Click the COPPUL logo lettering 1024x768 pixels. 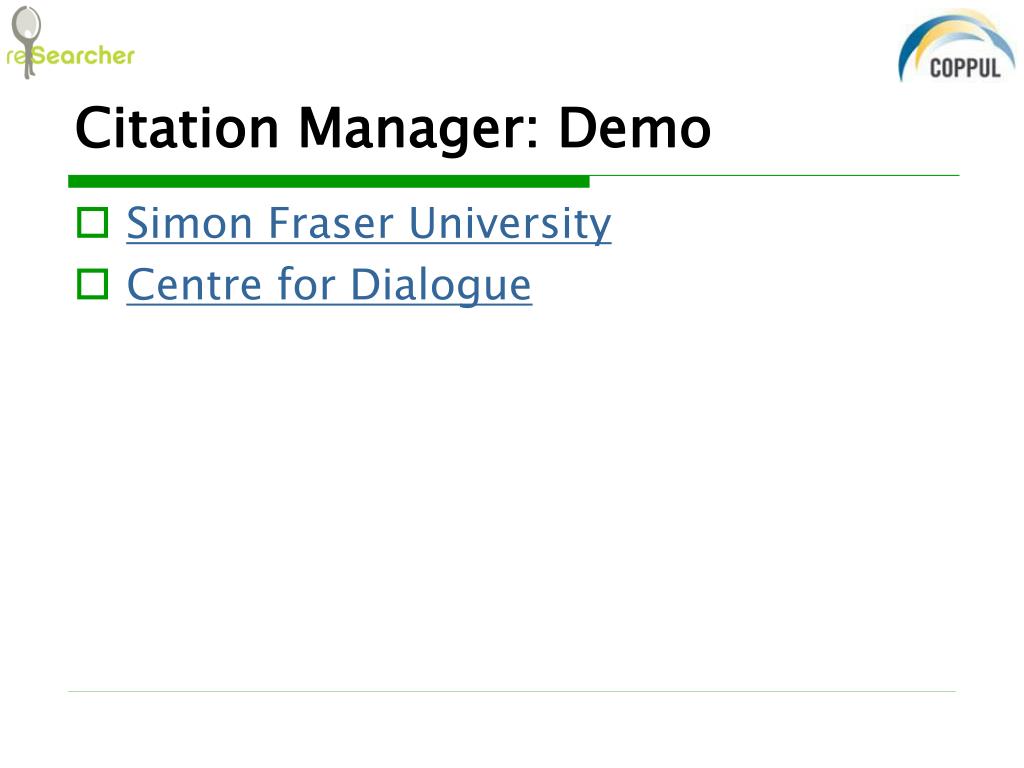pyautogui.click(x=965, y=68)
